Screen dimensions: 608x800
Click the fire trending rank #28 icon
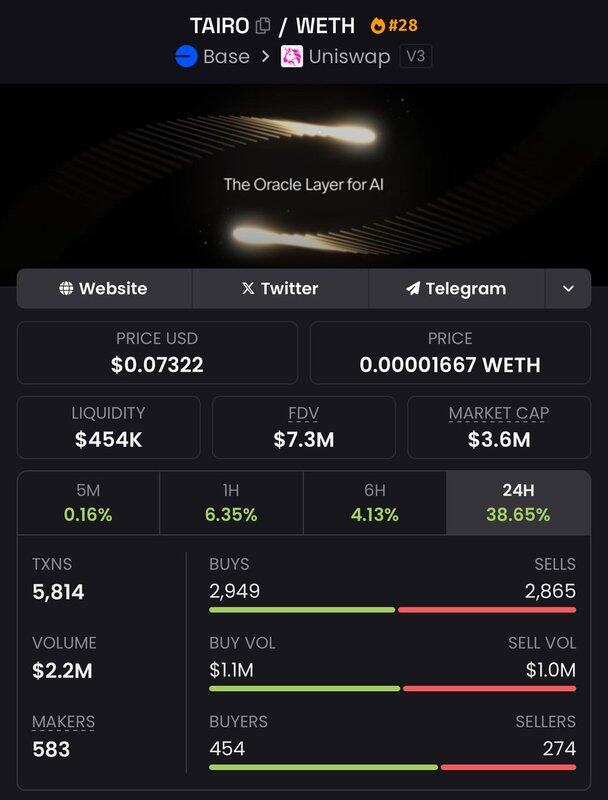pos(378,25)
